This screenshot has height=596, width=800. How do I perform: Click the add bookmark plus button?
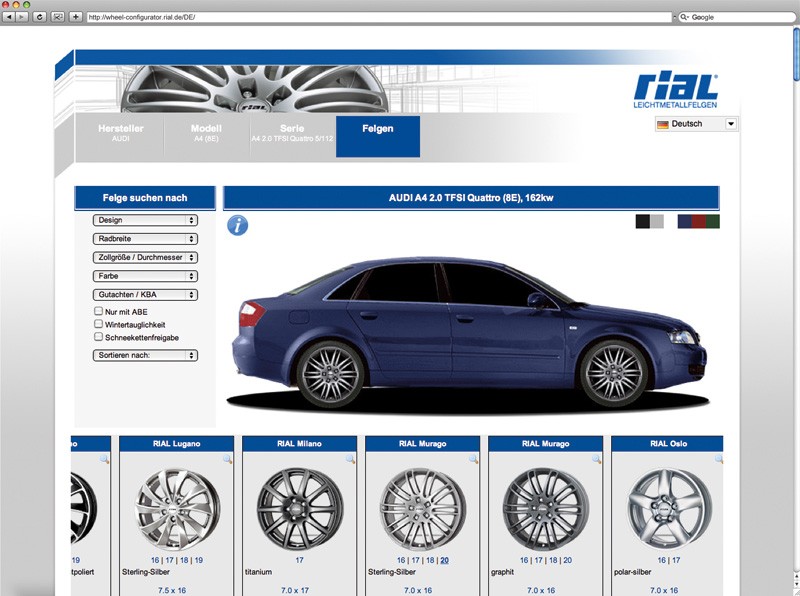click(x=76, y=17)
